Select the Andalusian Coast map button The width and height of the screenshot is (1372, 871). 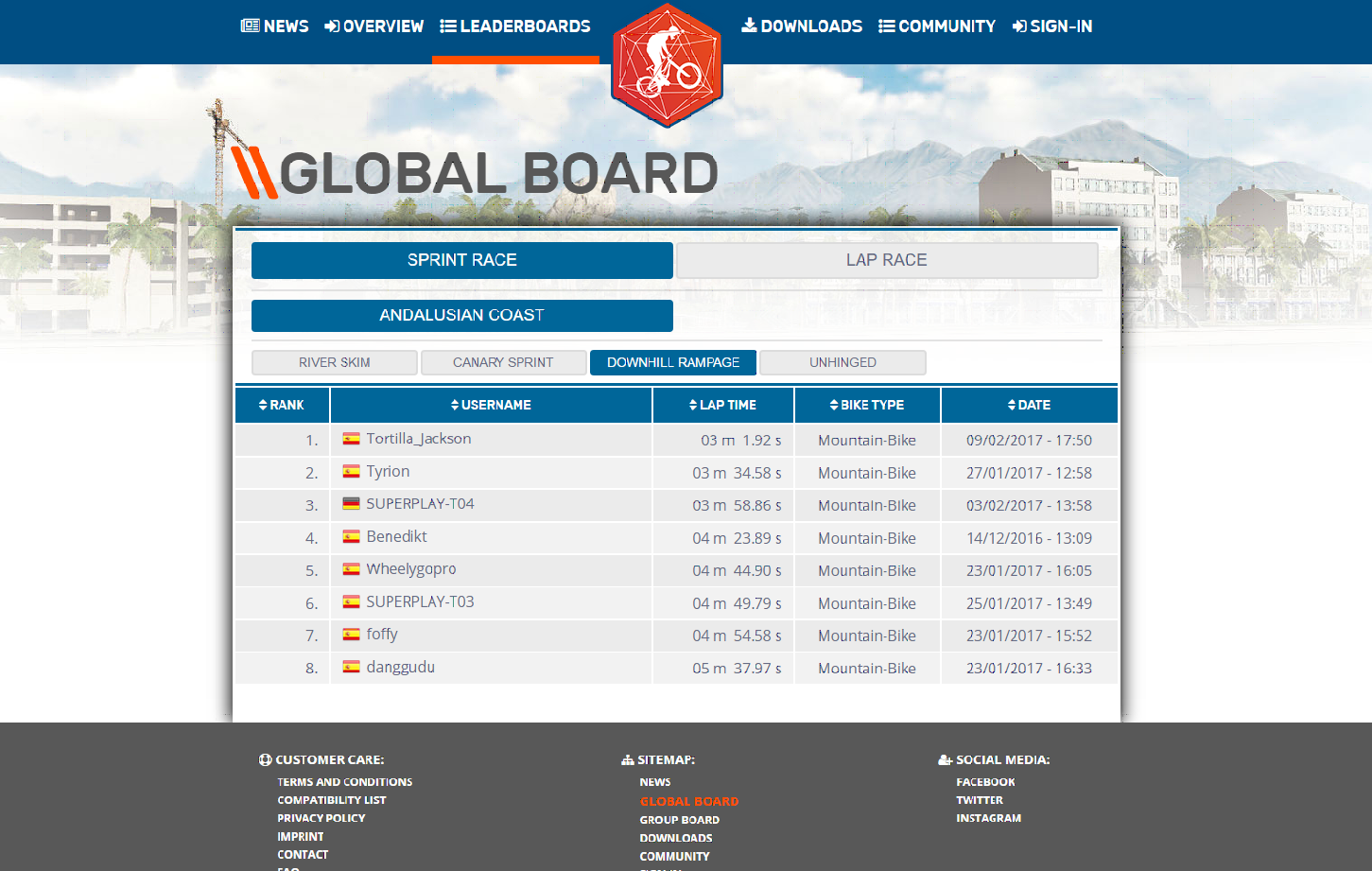click(462, 315)
